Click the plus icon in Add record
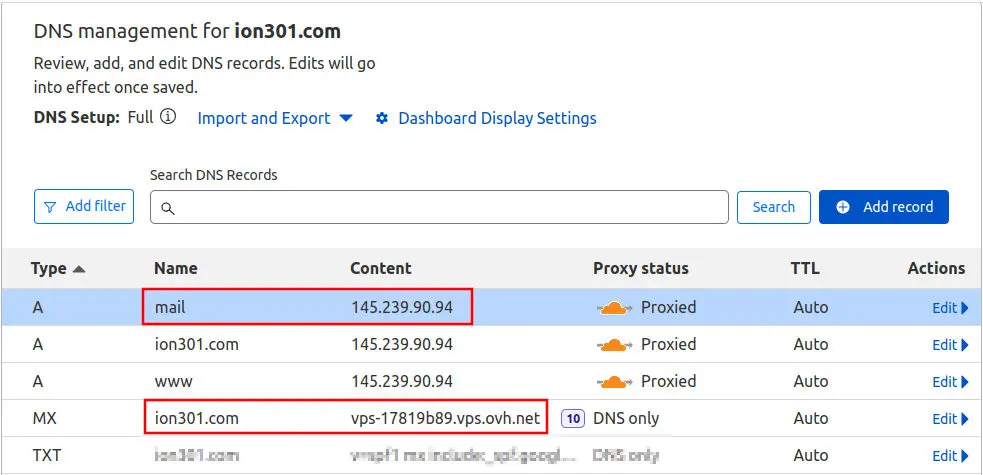Viewport: 983px width, 475px height. [843, 207]
